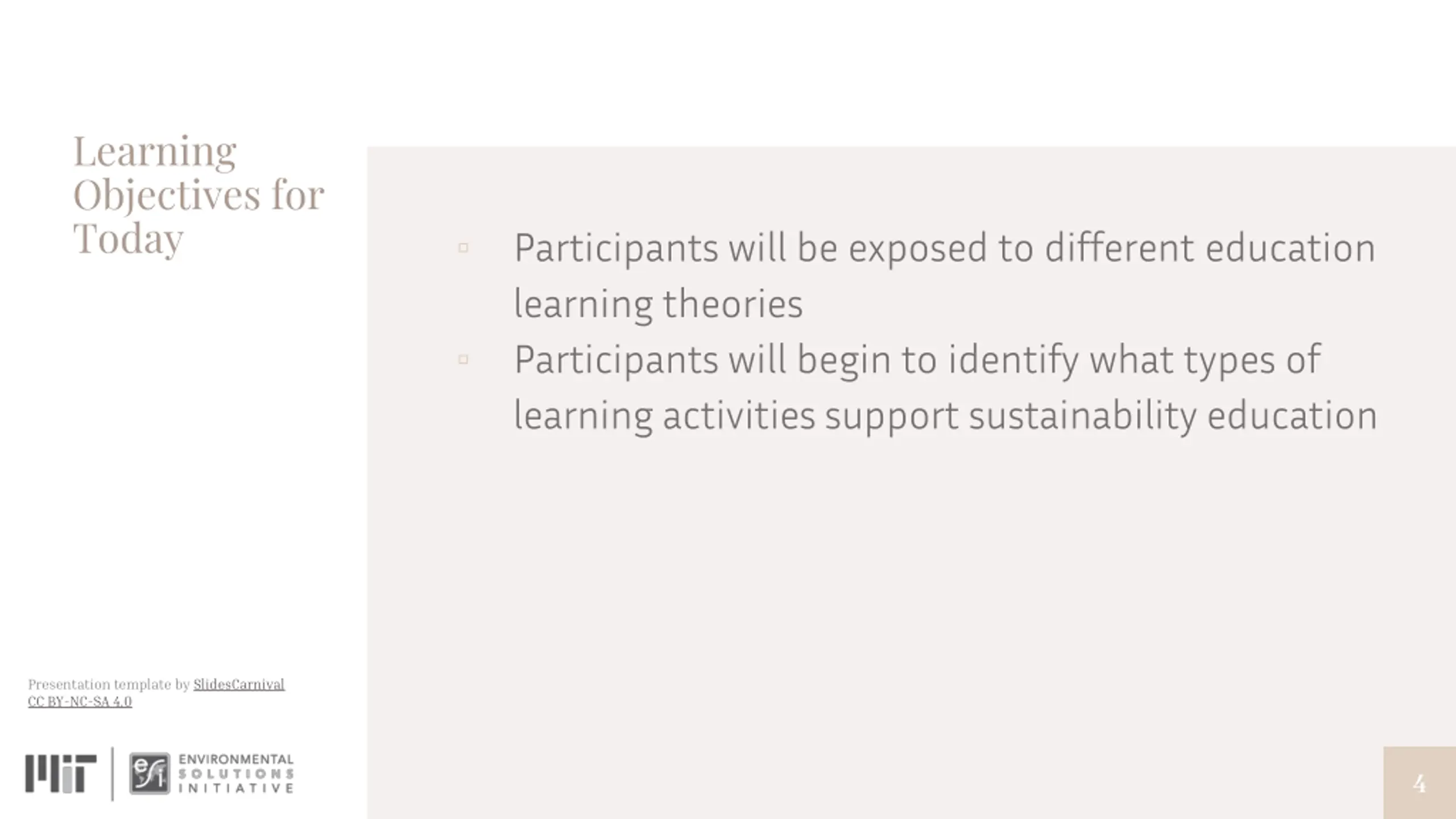
Task: Select the square marker before the second bullet
Action: pyautogui.click(x=463, y=359)
